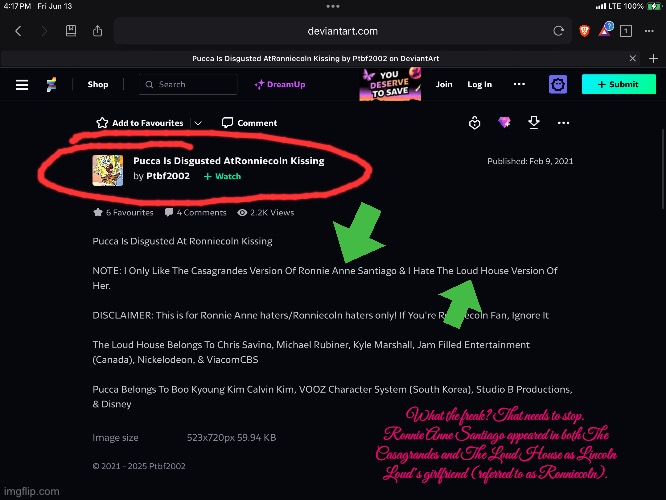Click the Comment button

click(249, 123)
